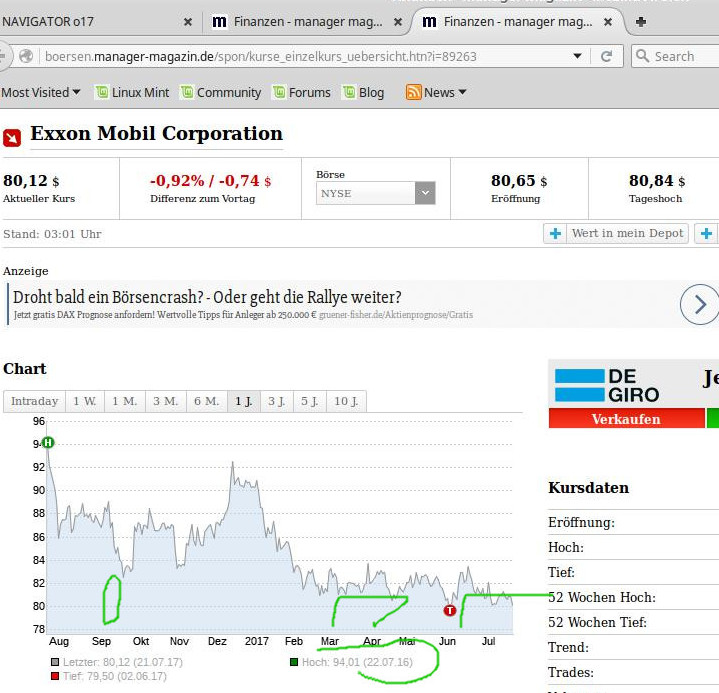Click the Droht bald ein Börsencrash ad headline

pos(207,297)
